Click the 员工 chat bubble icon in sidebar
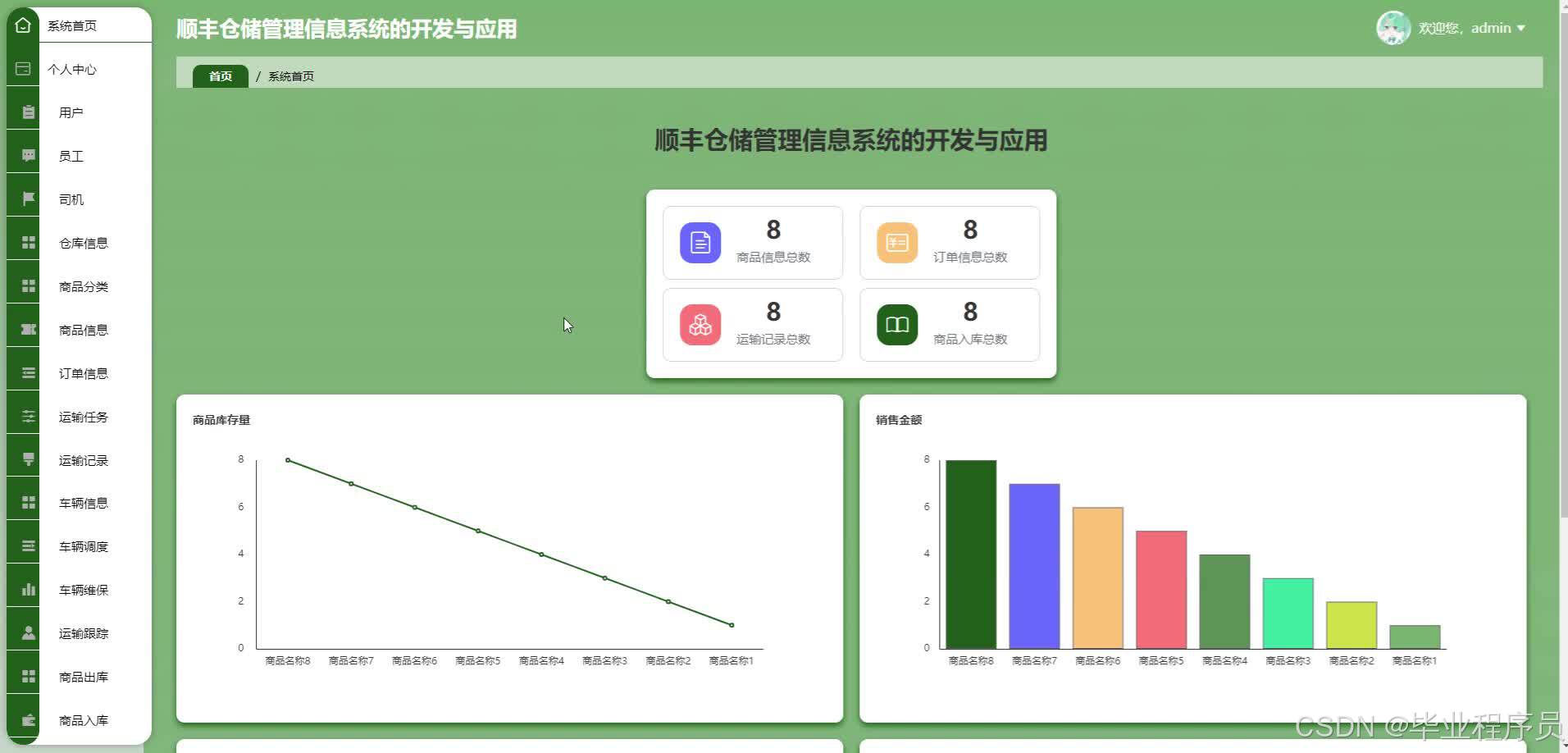 [24, 154]
